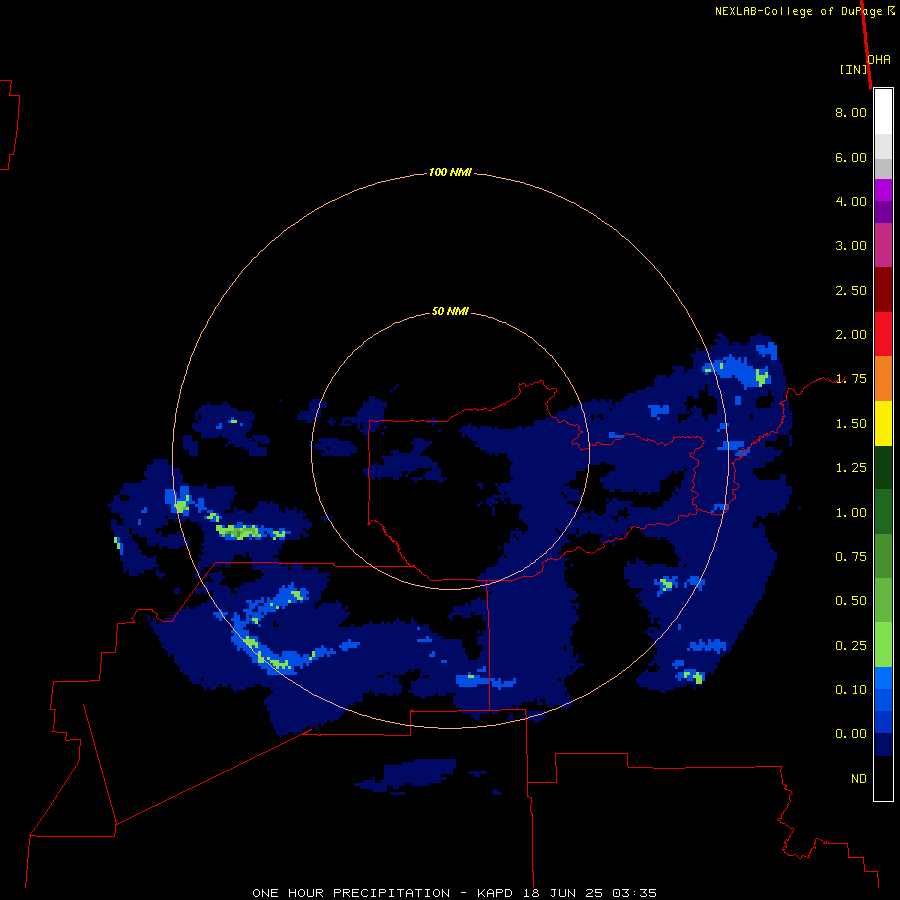This screenshot has width=900, height=900.
Task: Select the lightest green swatch beside 0.25
Action: [883, 645]
